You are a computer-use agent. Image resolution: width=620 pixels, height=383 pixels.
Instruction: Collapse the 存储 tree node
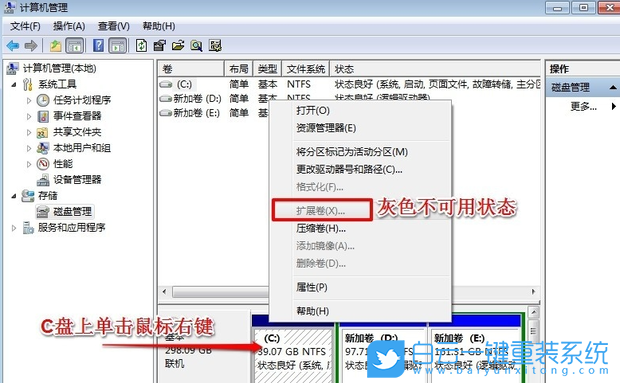pos(14,196)
